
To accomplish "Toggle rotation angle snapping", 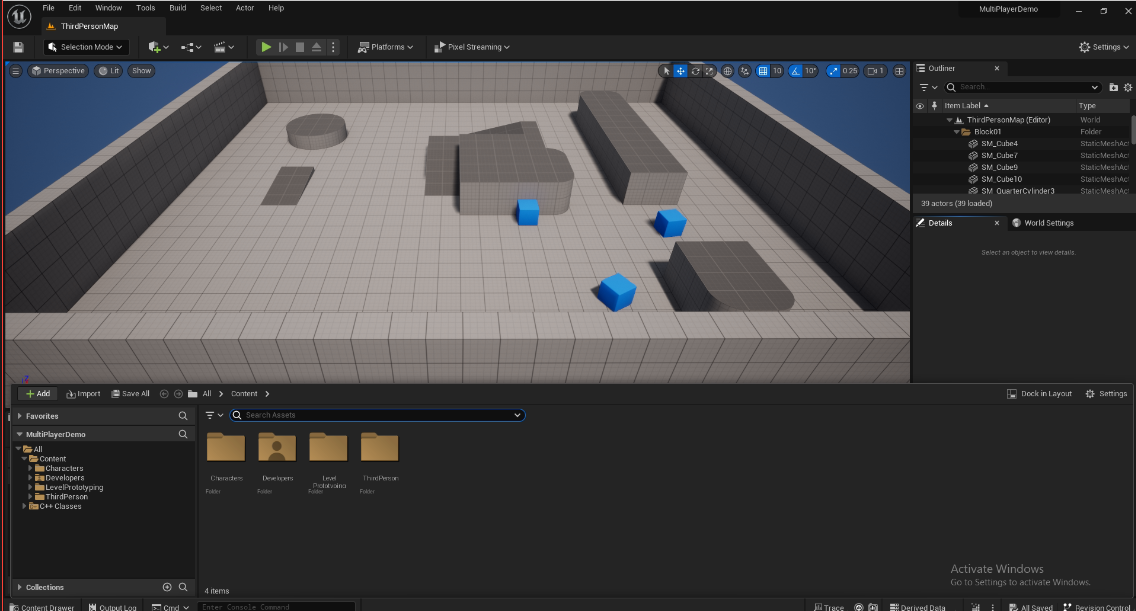I will pos(796,71).
